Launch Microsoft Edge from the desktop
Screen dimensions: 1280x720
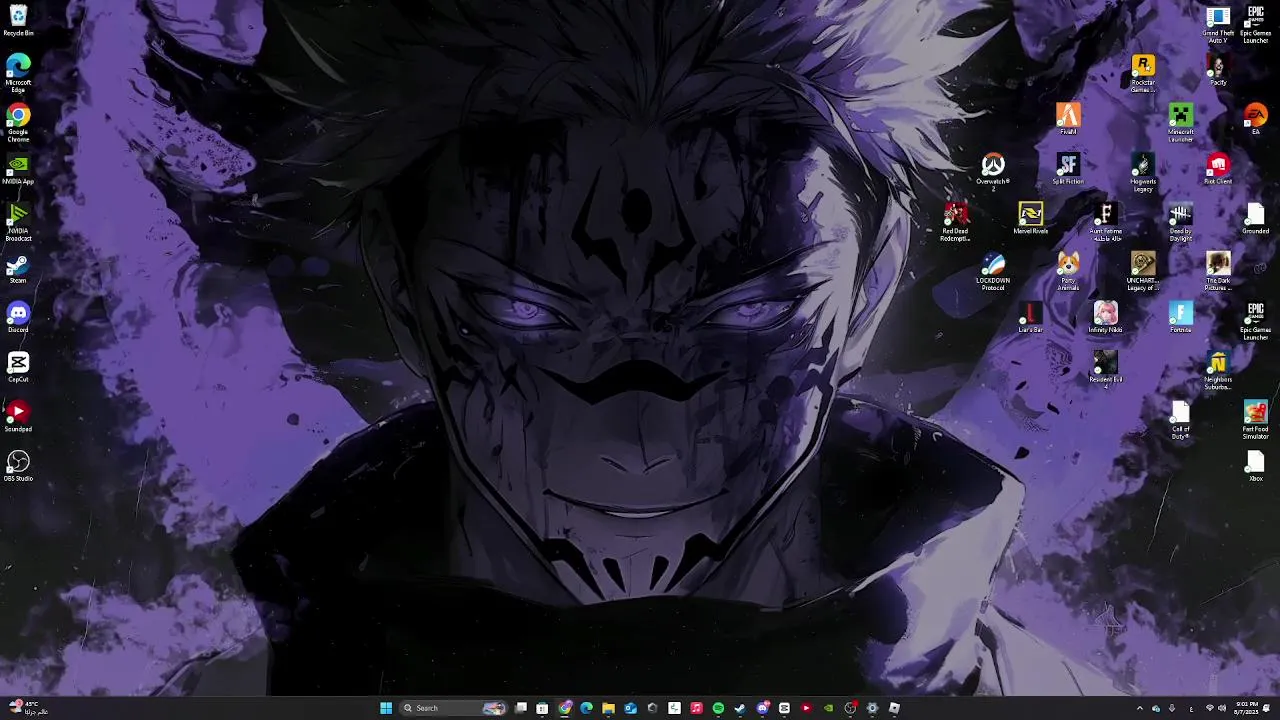point(18,74)
